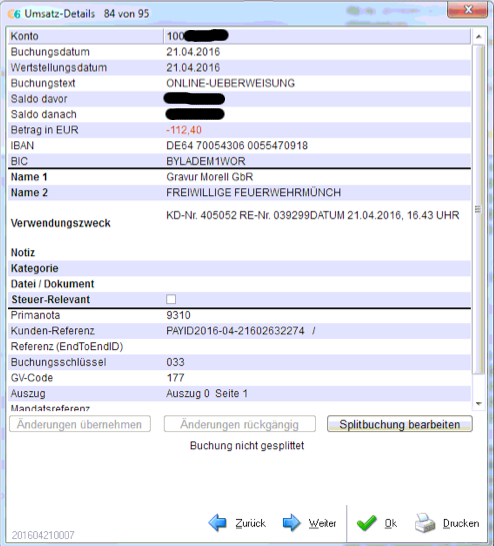Click the Mandatsreferenz row label
494x546 pixels.
pyautogui.click(x=50, y=407)
